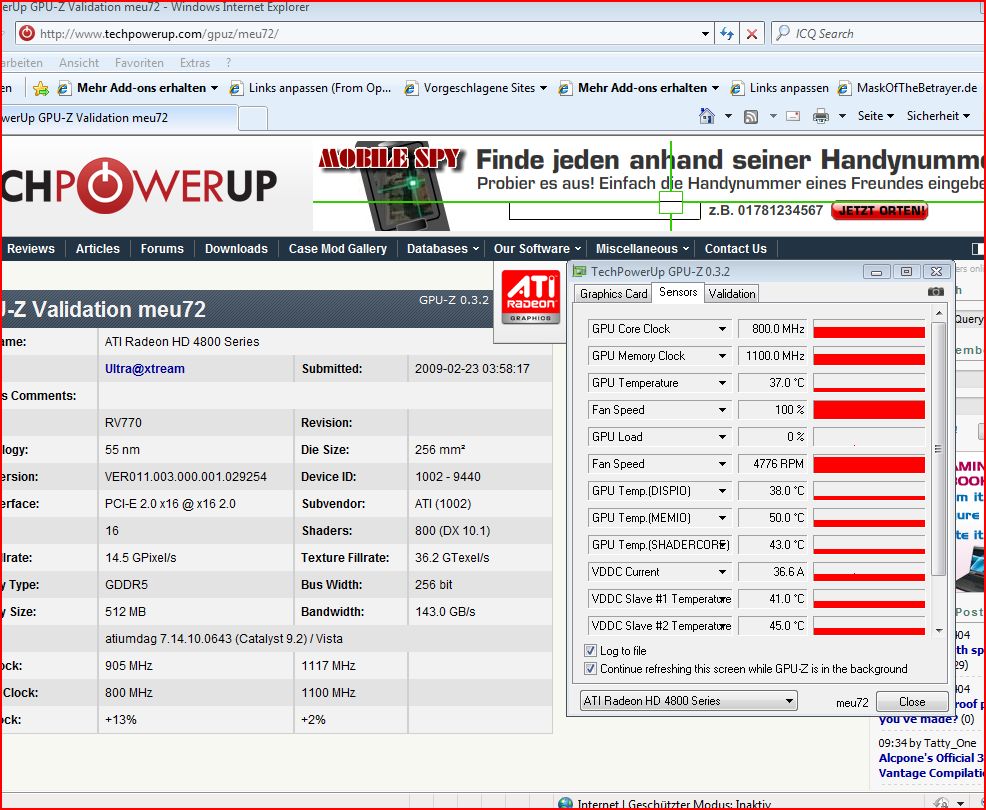Click the GPU-Z screenshot camera icon
Viewport: 986px width, 810px height.
[x=936, y=292]
